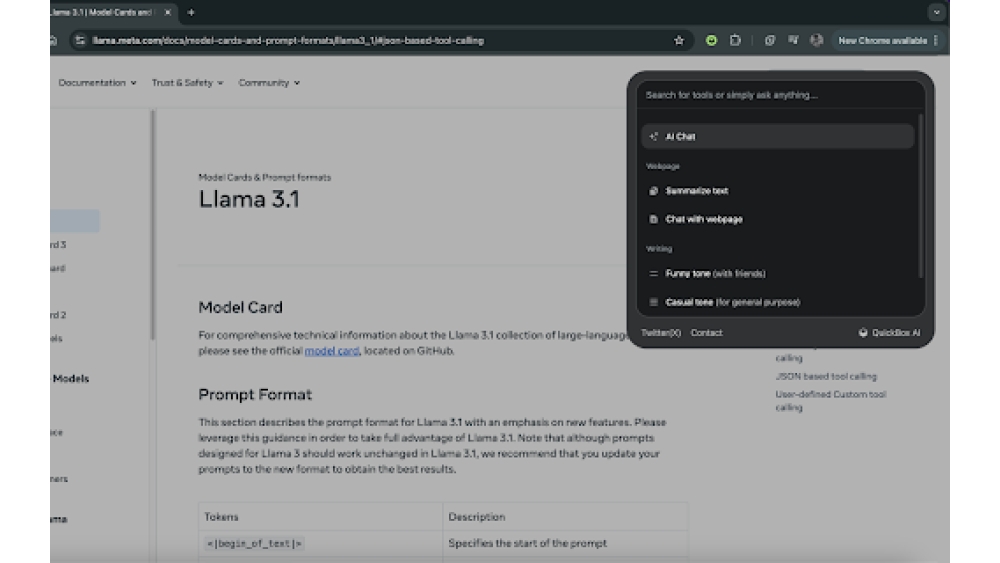Close the Llama 3.1 browser tab
The image size is (1000, 563).
(168, 12)
